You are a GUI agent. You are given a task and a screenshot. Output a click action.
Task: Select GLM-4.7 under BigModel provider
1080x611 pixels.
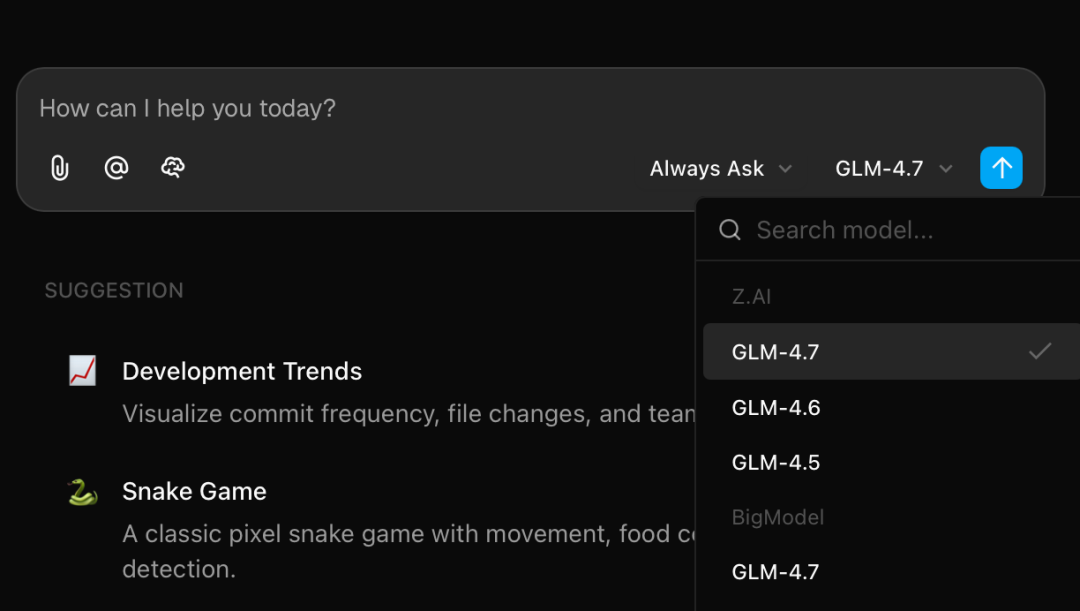coord(776,572)
